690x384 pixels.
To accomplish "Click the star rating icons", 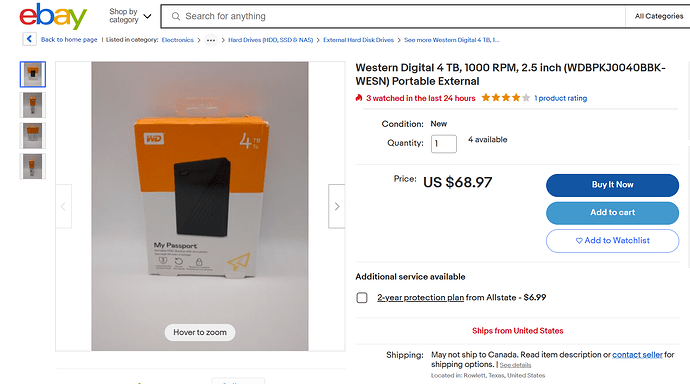I will (506, 98).
